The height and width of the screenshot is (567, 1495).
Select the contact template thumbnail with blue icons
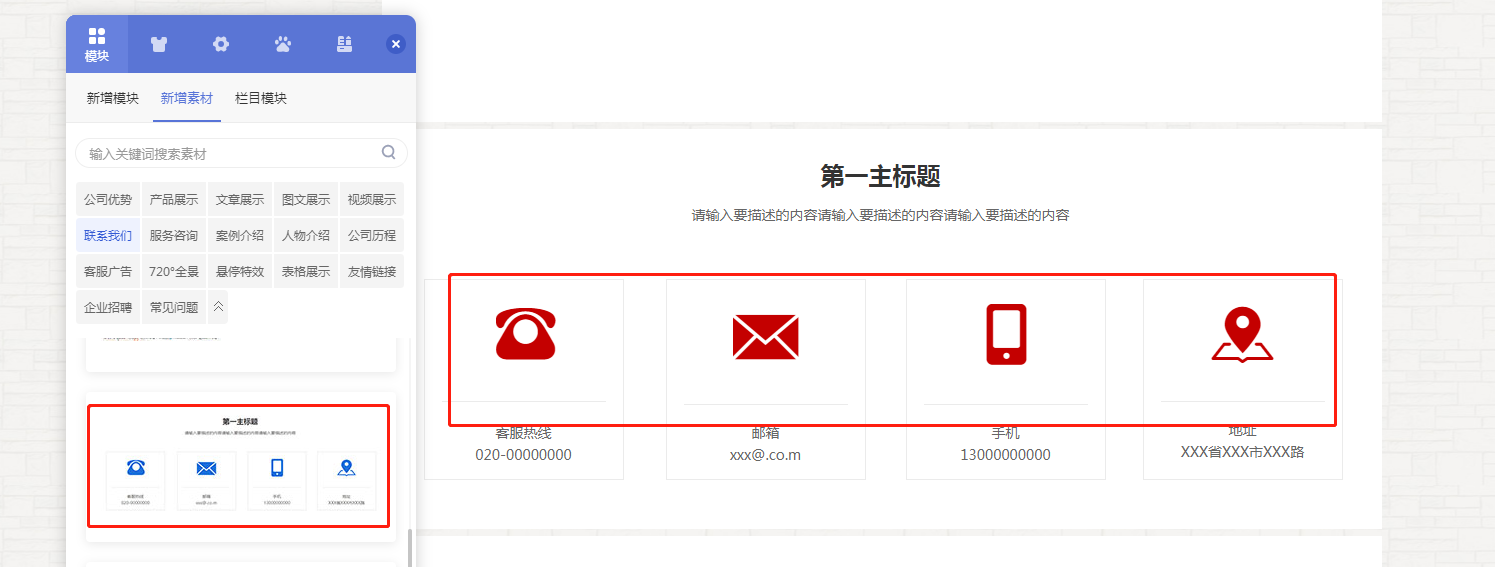pyautogui.click(x=239, y=465)
